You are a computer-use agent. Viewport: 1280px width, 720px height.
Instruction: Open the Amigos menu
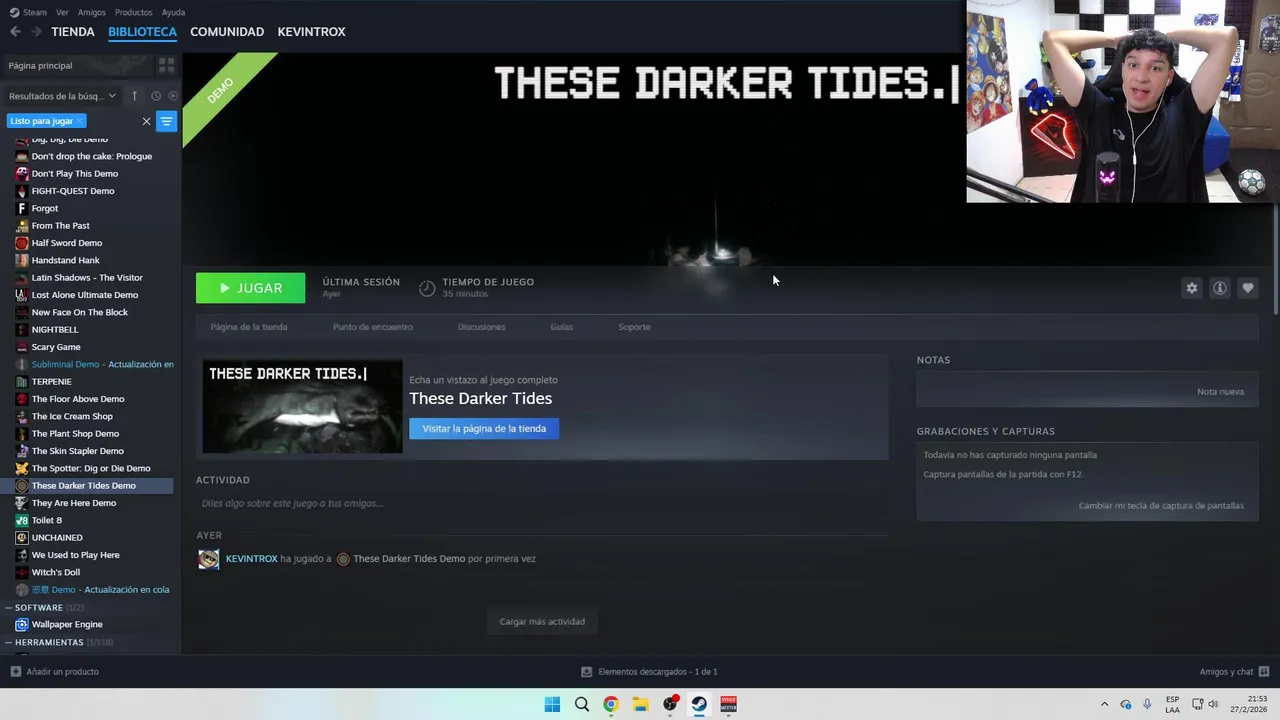click(x=92, y=13)
